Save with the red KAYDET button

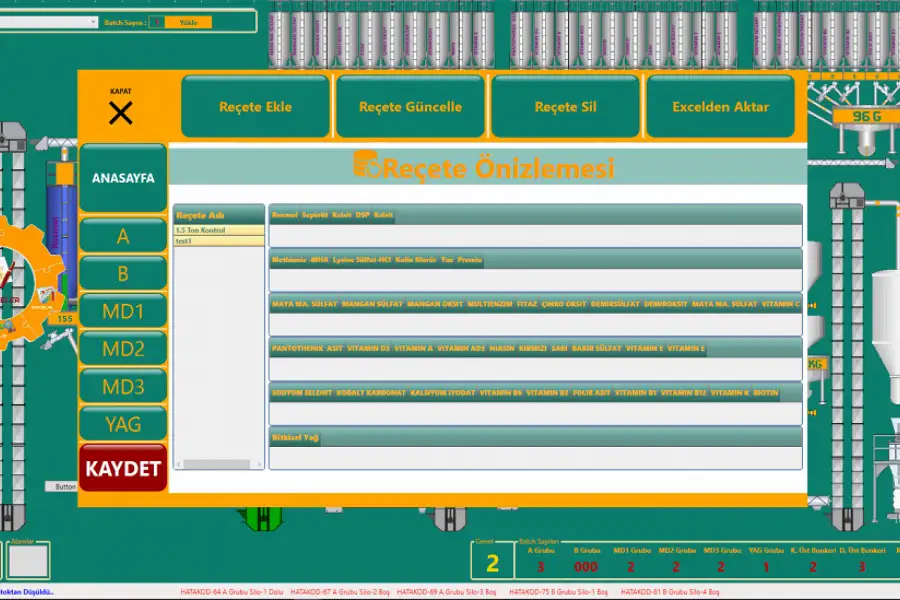[x=123, y=468]
